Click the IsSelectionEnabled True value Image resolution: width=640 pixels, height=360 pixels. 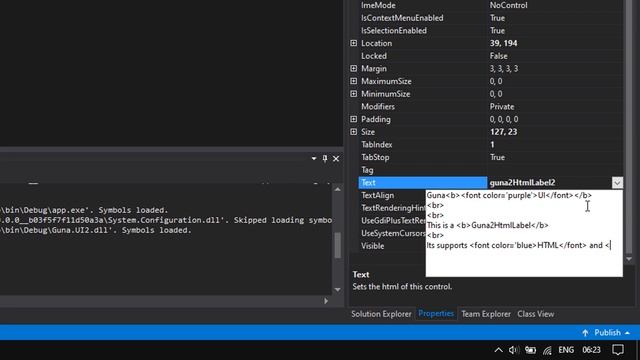pyautogui.click(x=497, y=31)
